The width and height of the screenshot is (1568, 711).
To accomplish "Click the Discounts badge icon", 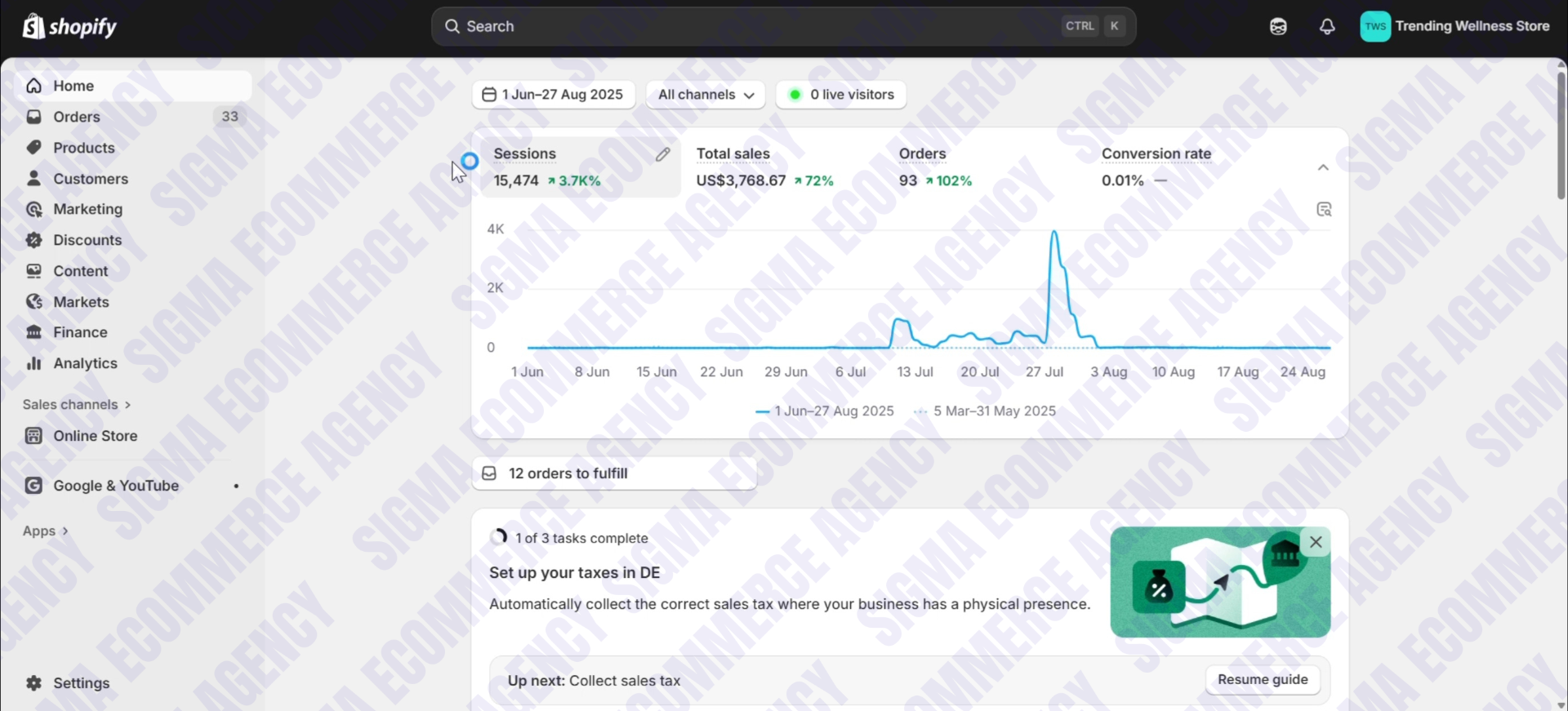I will (33, 240).
